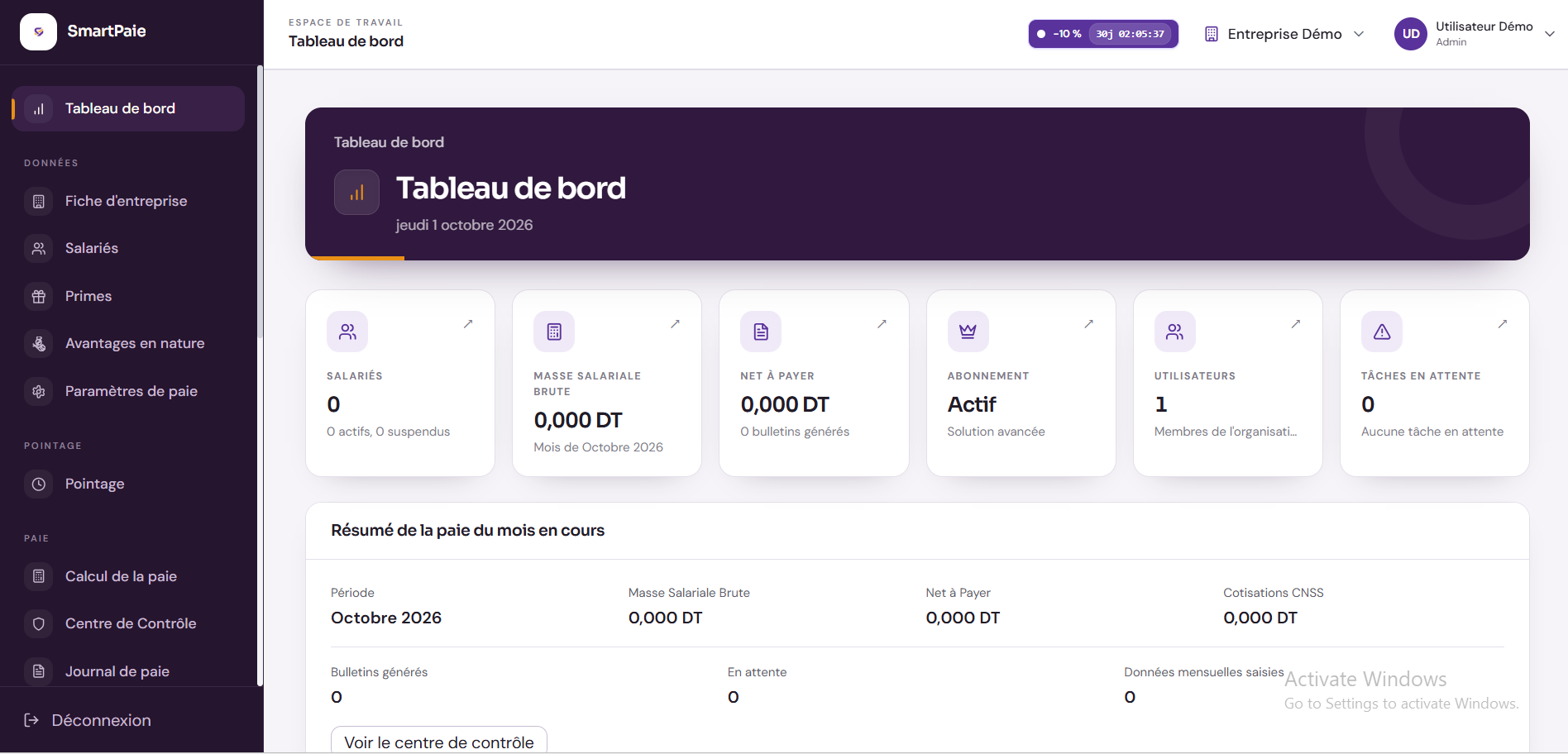Click the Cotisations CNSS label
Viewport: 1568px width, 754px height.
tap(1274, 593)
